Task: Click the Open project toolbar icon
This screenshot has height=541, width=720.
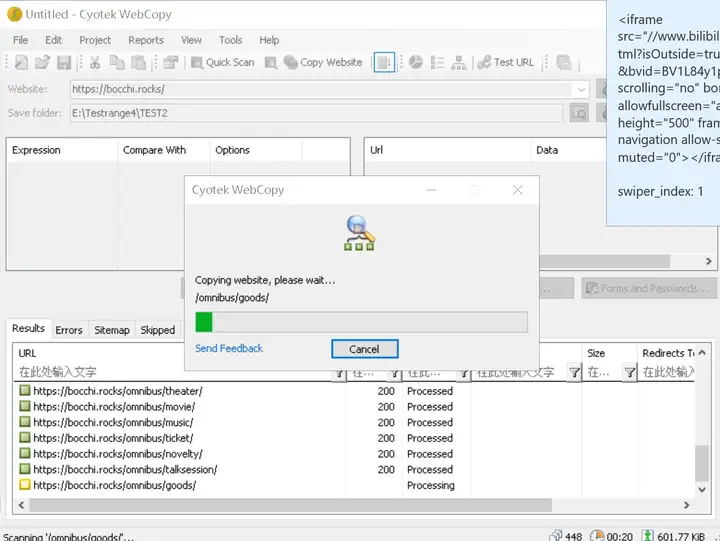Action: [x=42, y=62]
